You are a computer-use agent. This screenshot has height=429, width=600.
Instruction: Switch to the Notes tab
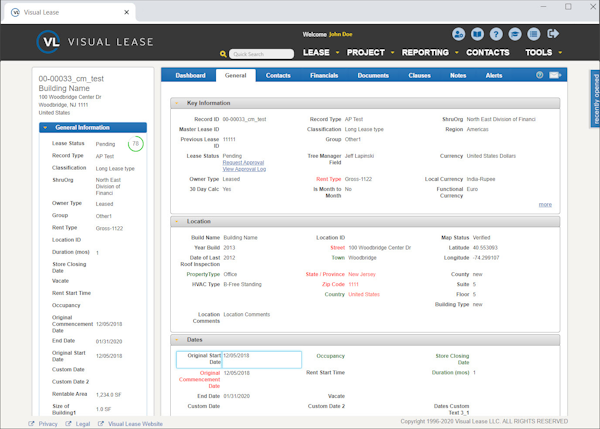coord(458,75)
